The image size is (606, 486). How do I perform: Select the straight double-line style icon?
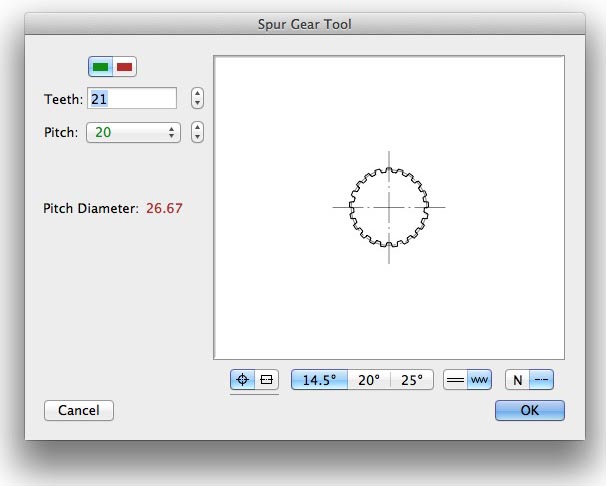click(x=455, y=380)
